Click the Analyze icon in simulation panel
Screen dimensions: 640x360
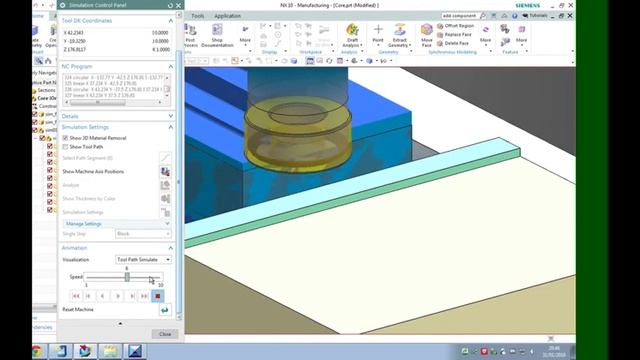[165, 185]
